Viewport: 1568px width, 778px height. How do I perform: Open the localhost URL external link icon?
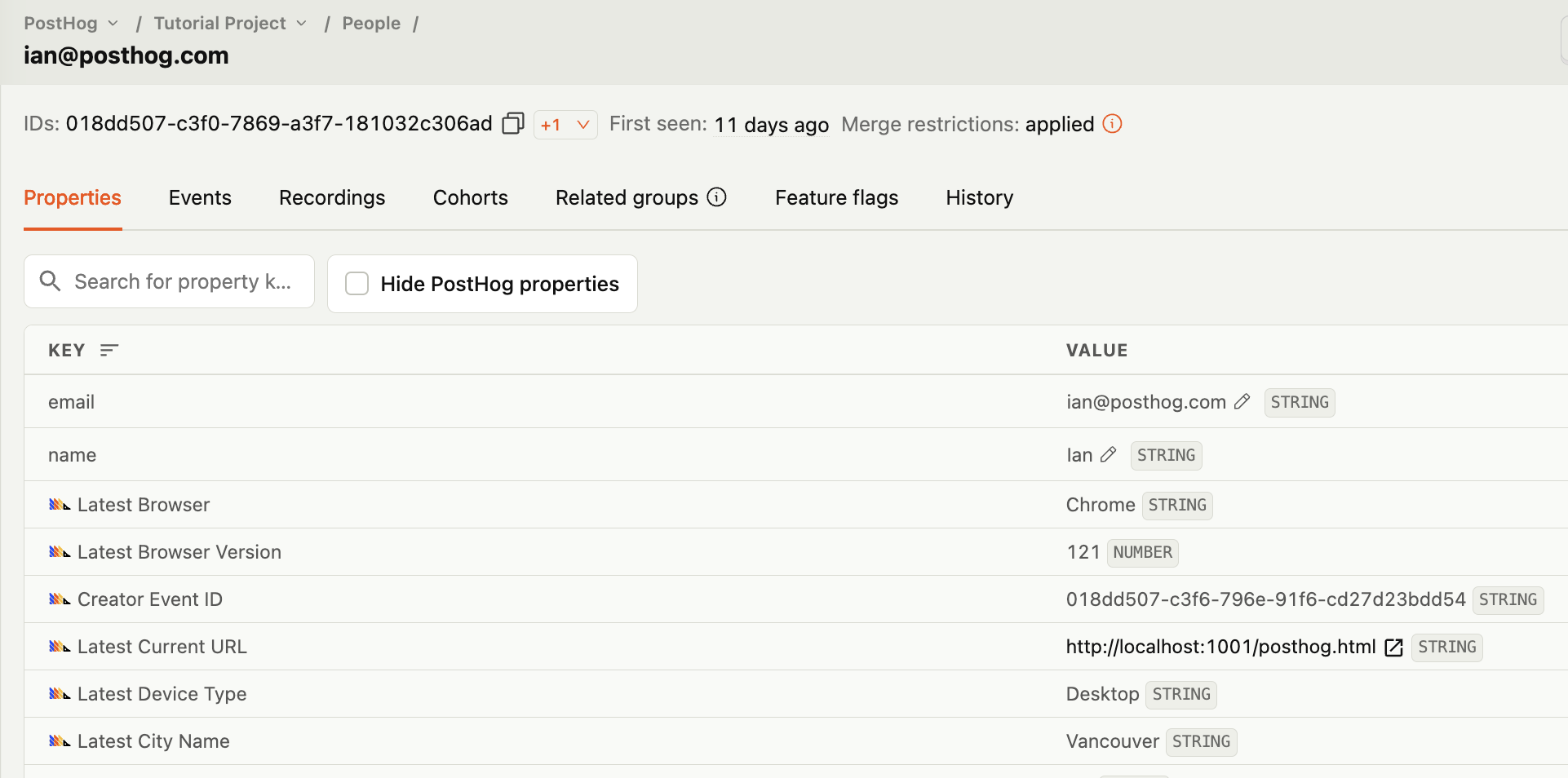(x=1394, y=648)
